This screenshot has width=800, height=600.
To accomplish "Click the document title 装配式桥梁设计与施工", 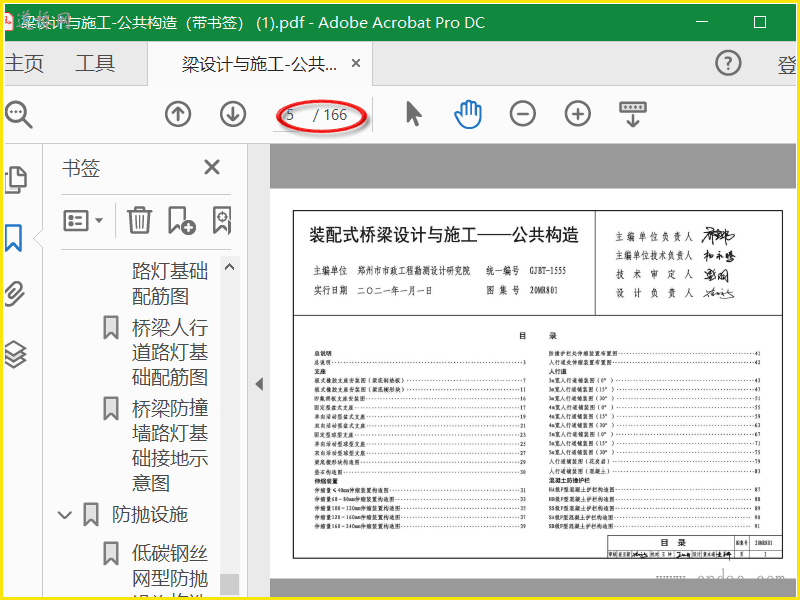I will click(x=393, y=235).
